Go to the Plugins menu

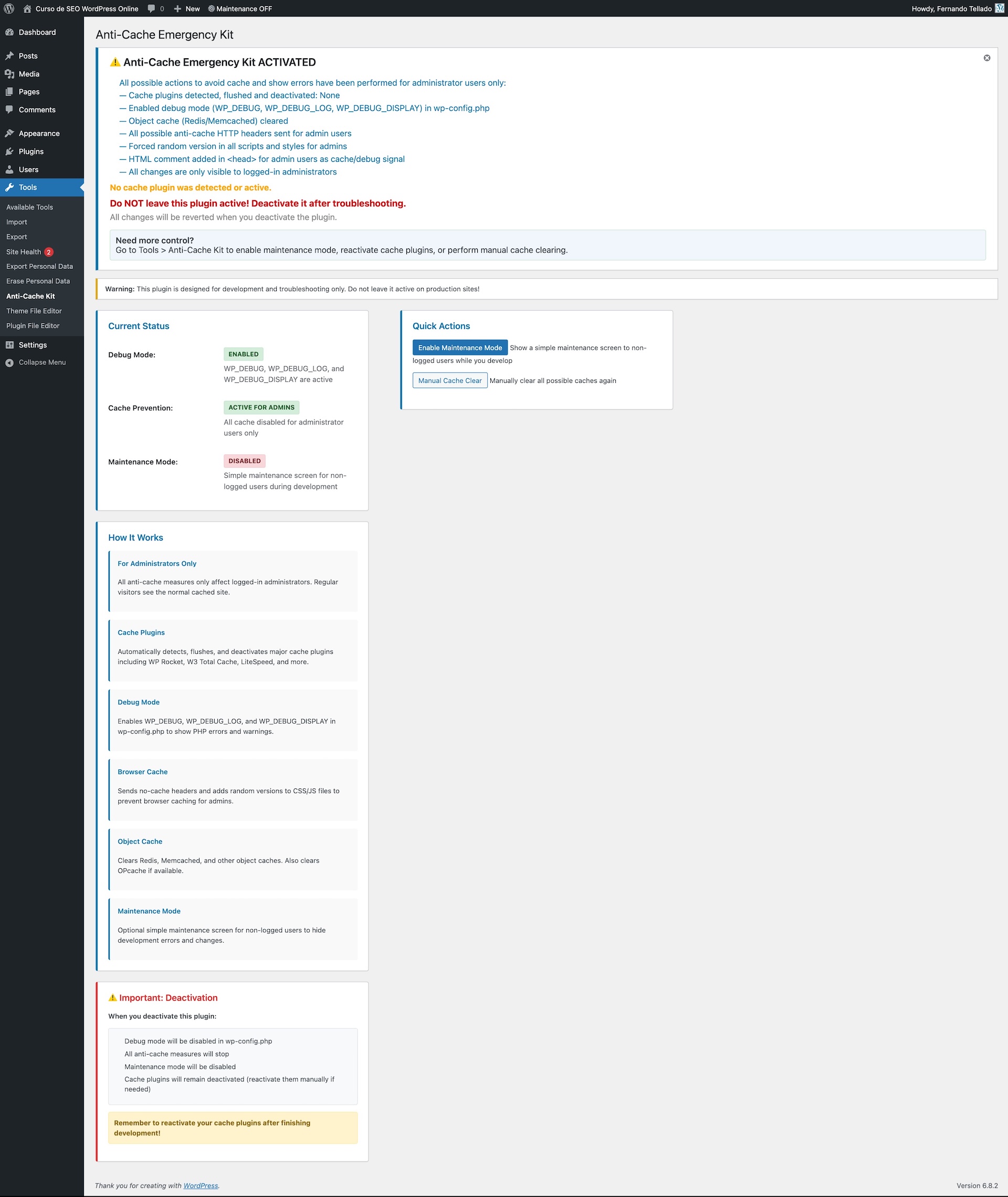(31, 151)
